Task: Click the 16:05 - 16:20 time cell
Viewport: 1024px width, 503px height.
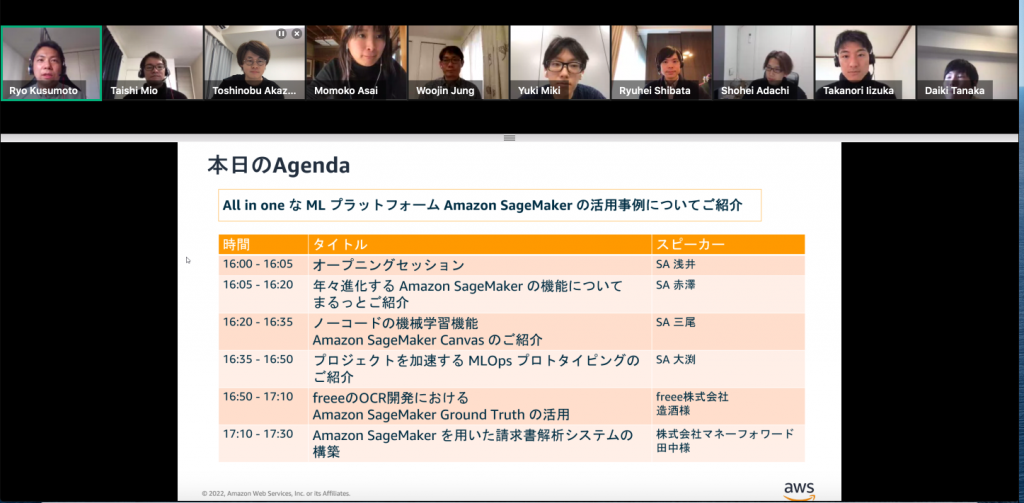Action: coord(263,294)
